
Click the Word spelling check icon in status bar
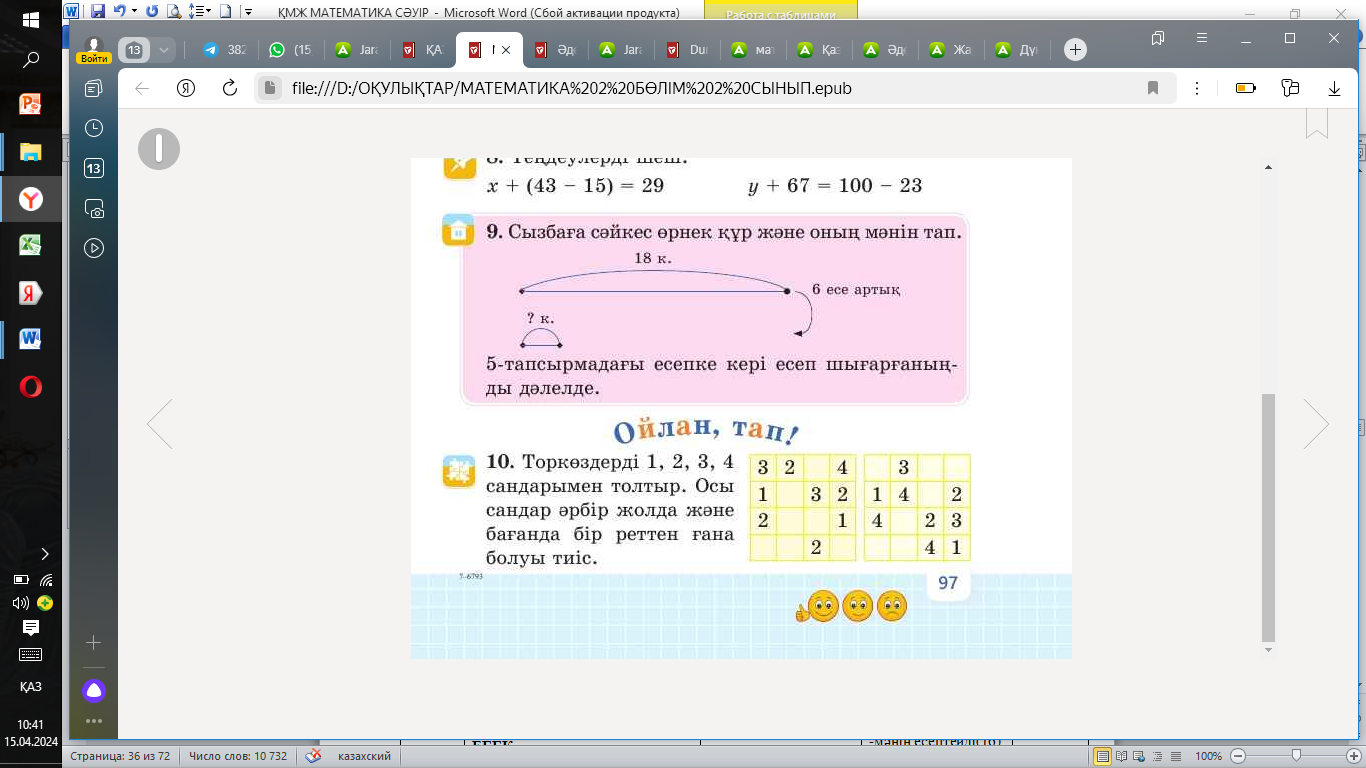(x=314, y=756)
